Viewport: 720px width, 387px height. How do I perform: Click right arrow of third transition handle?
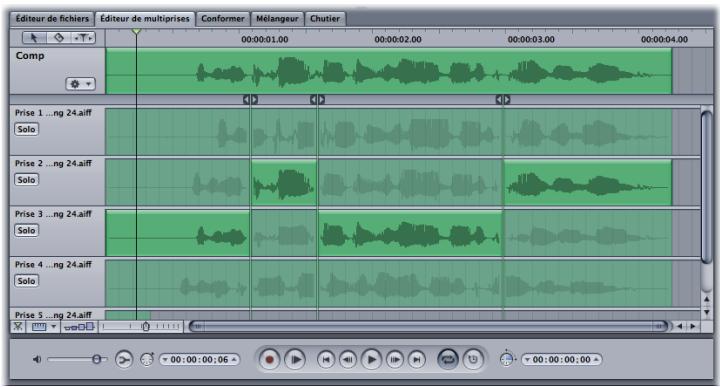tap(507, 100)
